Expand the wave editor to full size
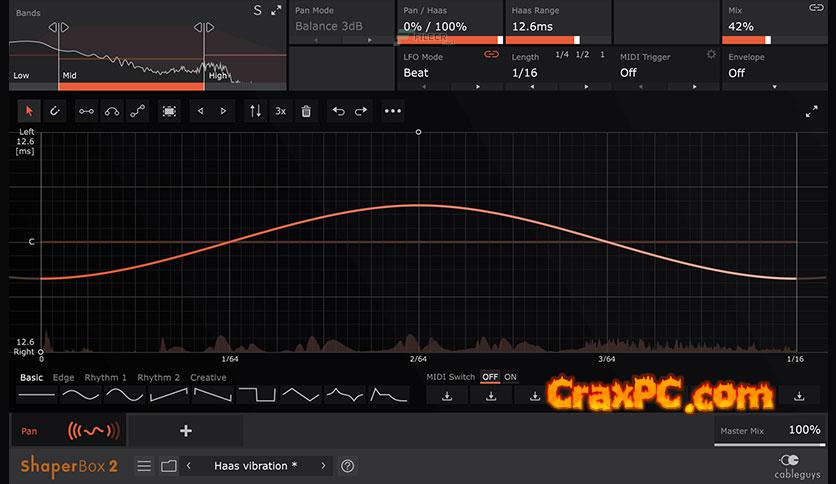Image resolution: width=836 pixels, height=484 pixels. pyautogui.click(x=811, y=112)
